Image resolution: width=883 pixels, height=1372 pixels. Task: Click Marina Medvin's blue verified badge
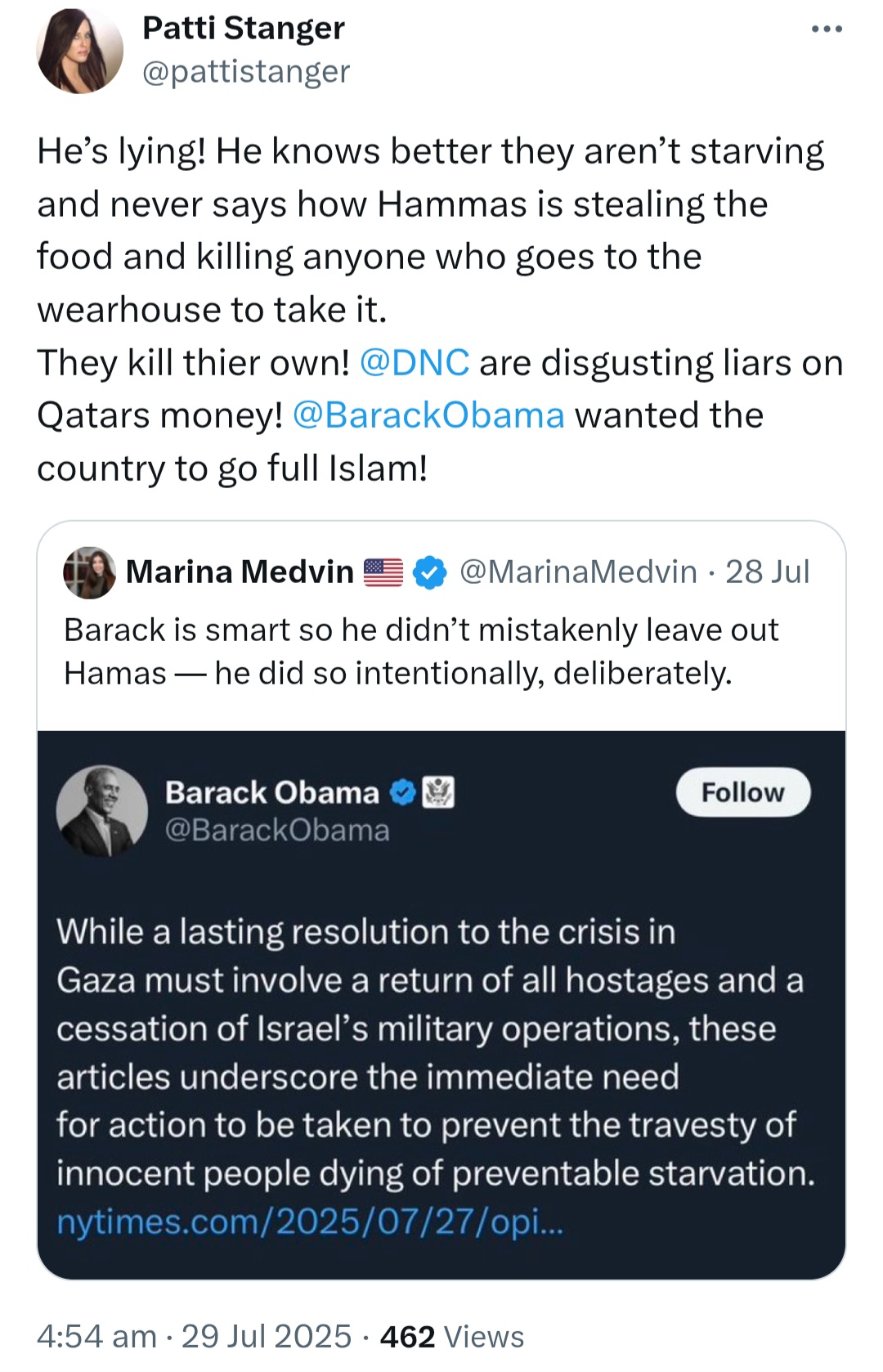point(430,572)
